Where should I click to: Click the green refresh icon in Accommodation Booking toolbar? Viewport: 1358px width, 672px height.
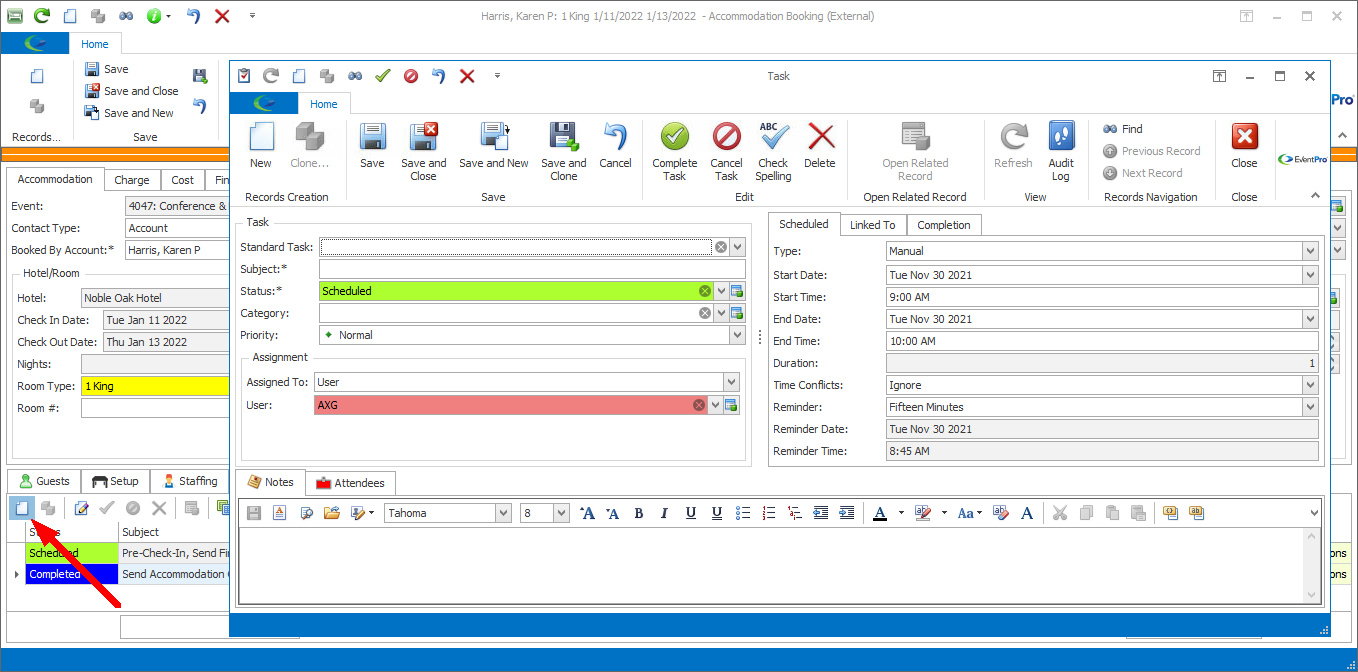click(42, 16)
